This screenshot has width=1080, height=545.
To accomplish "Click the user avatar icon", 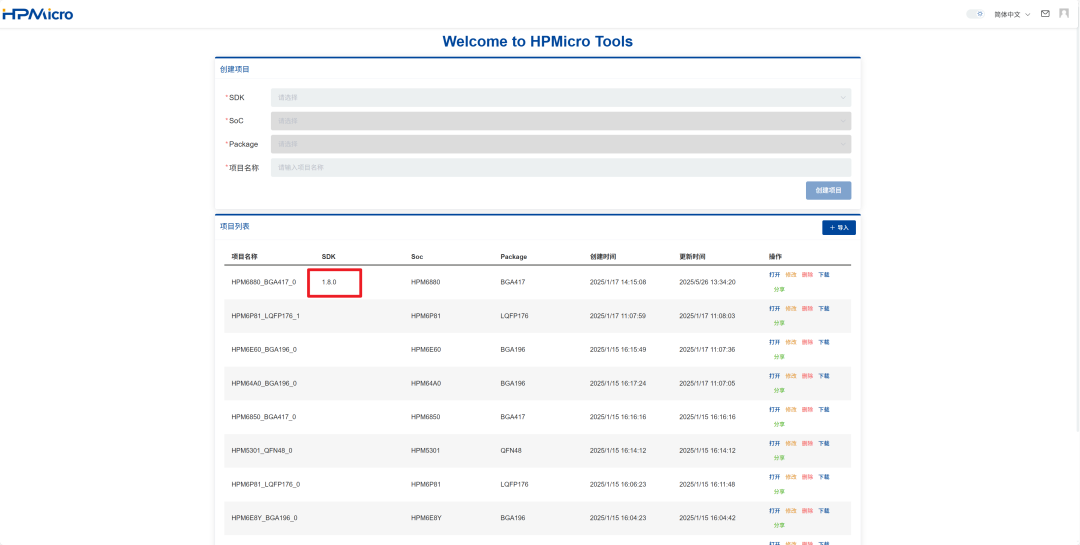I will (1064, 14).
